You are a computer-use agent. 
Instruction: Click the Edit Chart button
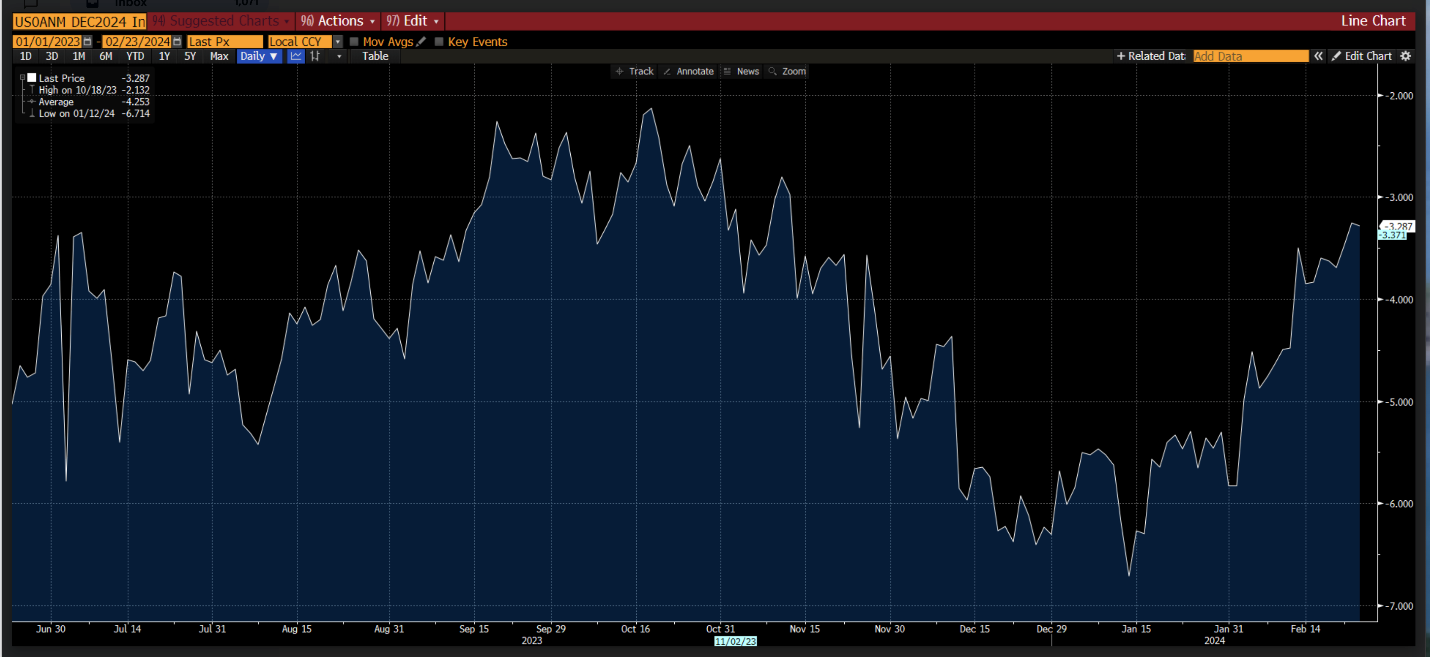click(1361, 56)
